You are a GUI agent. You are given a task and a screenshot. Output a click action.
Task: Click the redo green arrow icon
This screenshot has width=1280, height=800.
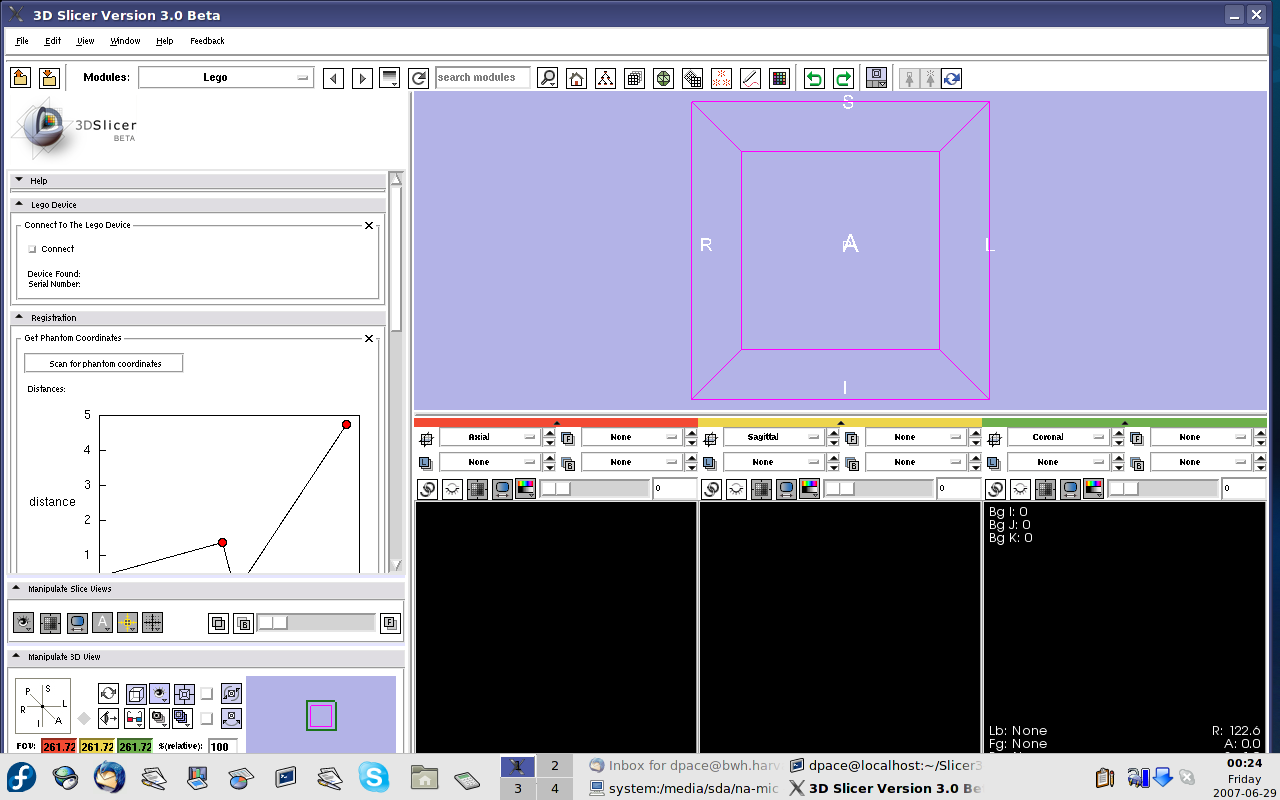point(843,78)
